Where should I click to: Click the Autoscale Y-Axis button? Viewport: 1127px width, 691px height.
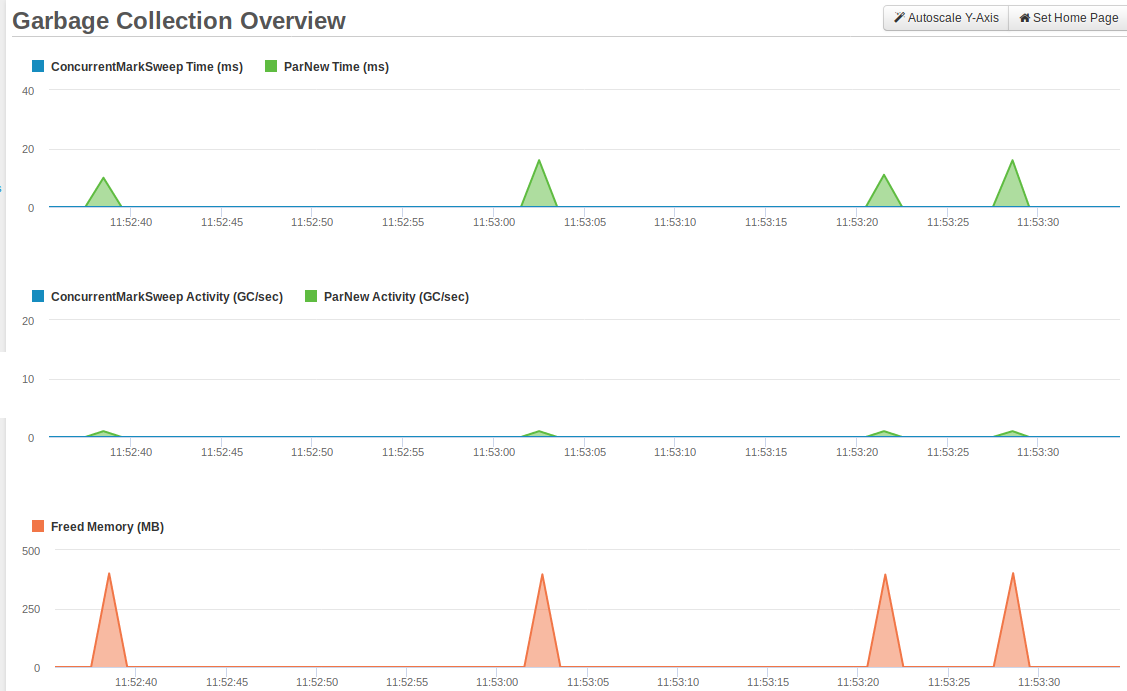coord(946,18)
